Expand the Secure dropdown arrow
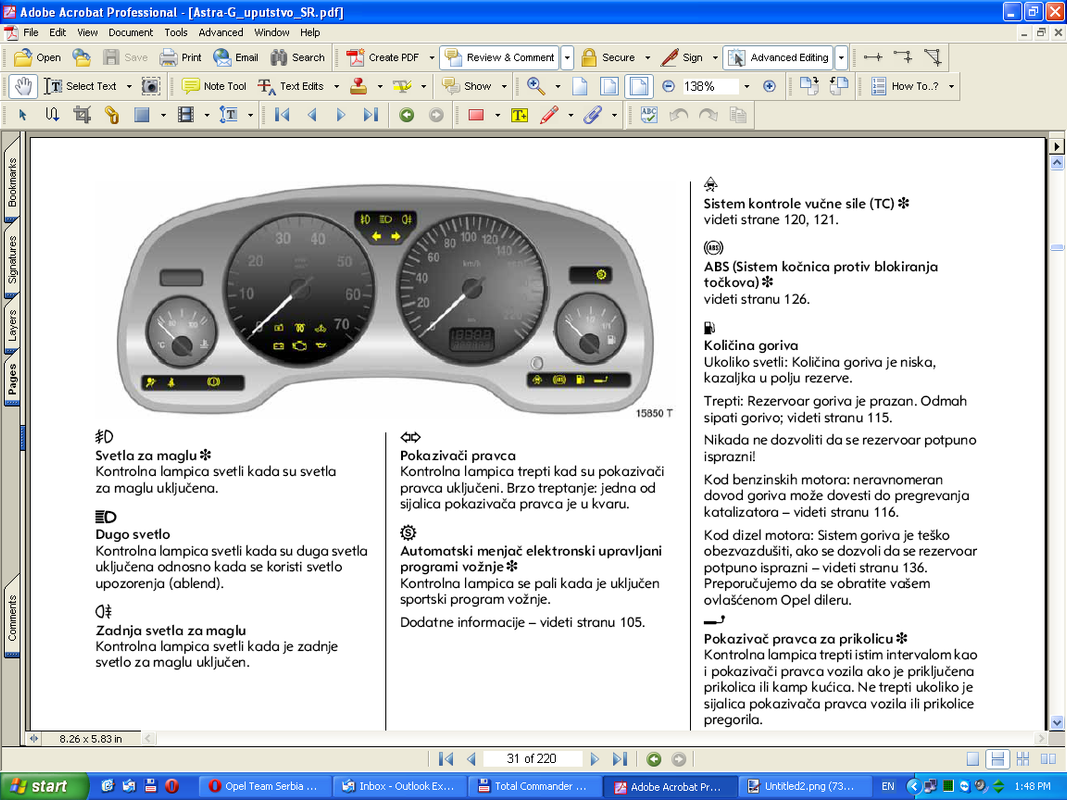1067x800 pixels. pos(647,58)
